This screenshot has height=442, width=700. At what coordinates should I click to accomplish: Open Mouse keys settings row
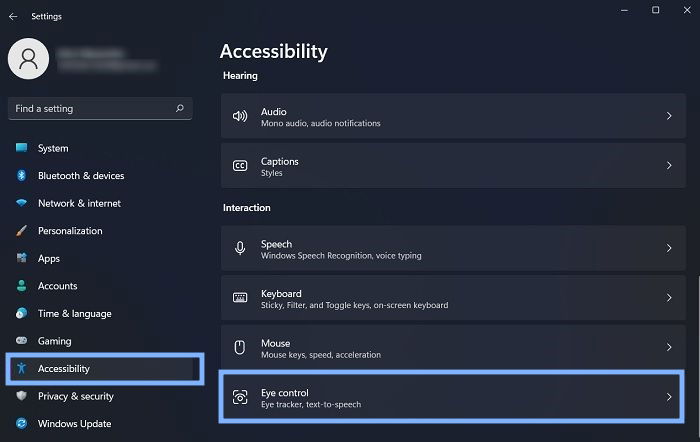tap(453, 347)
